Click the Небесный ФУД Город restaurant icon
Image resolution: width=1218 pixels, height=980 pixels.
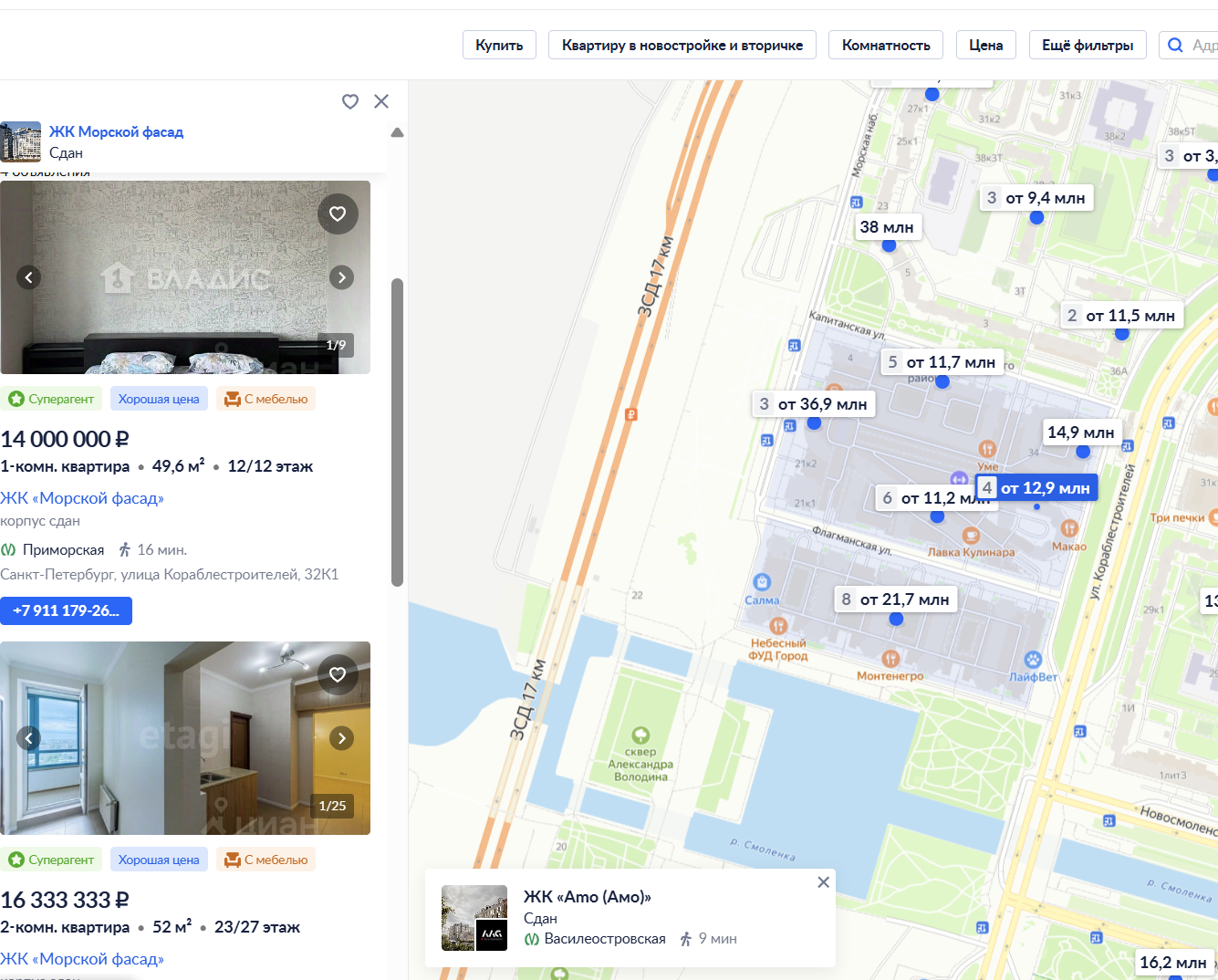coord(778,626)
